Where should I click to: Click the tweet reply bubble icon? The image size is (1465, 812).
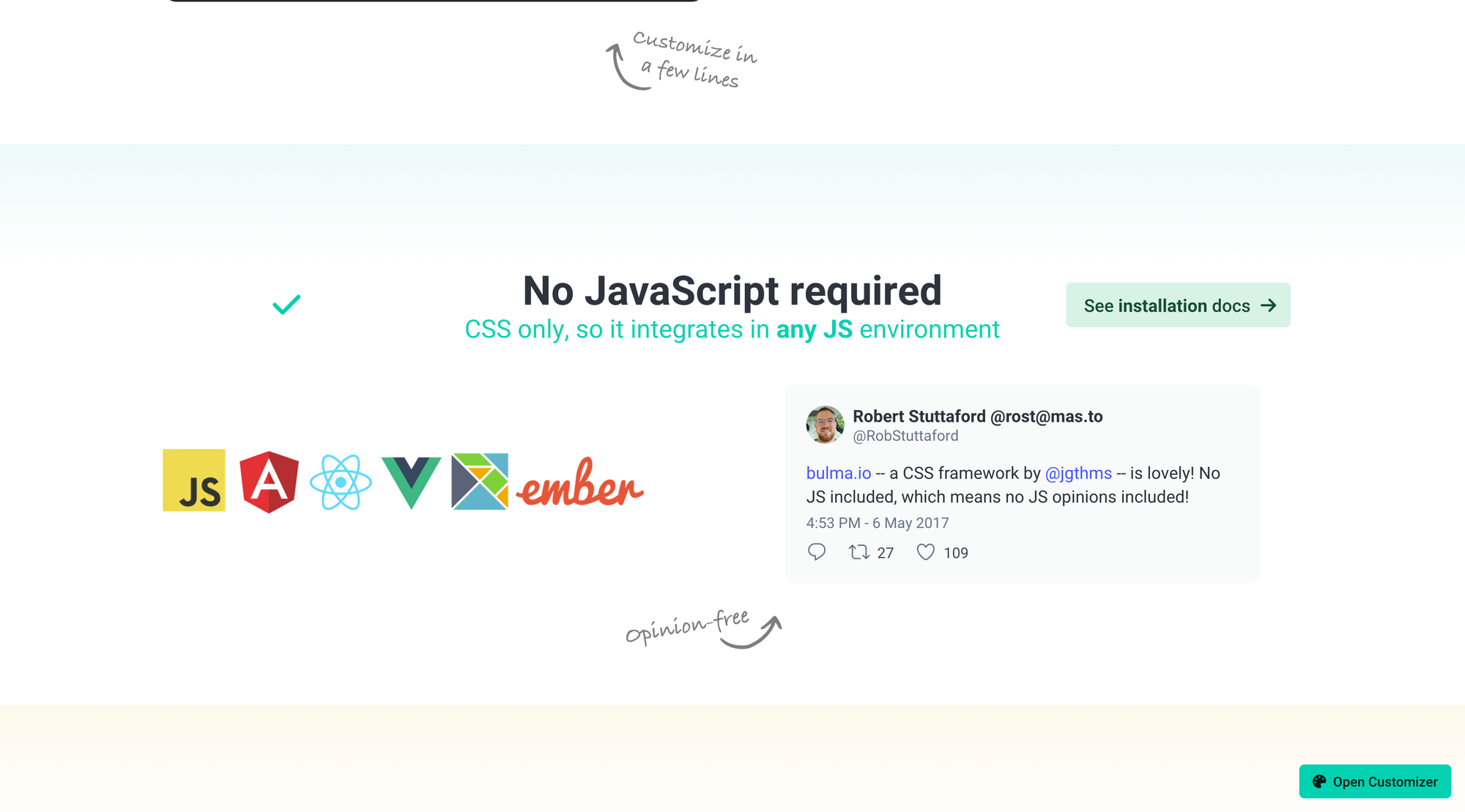pyautogui.click(x=817, y=552)
